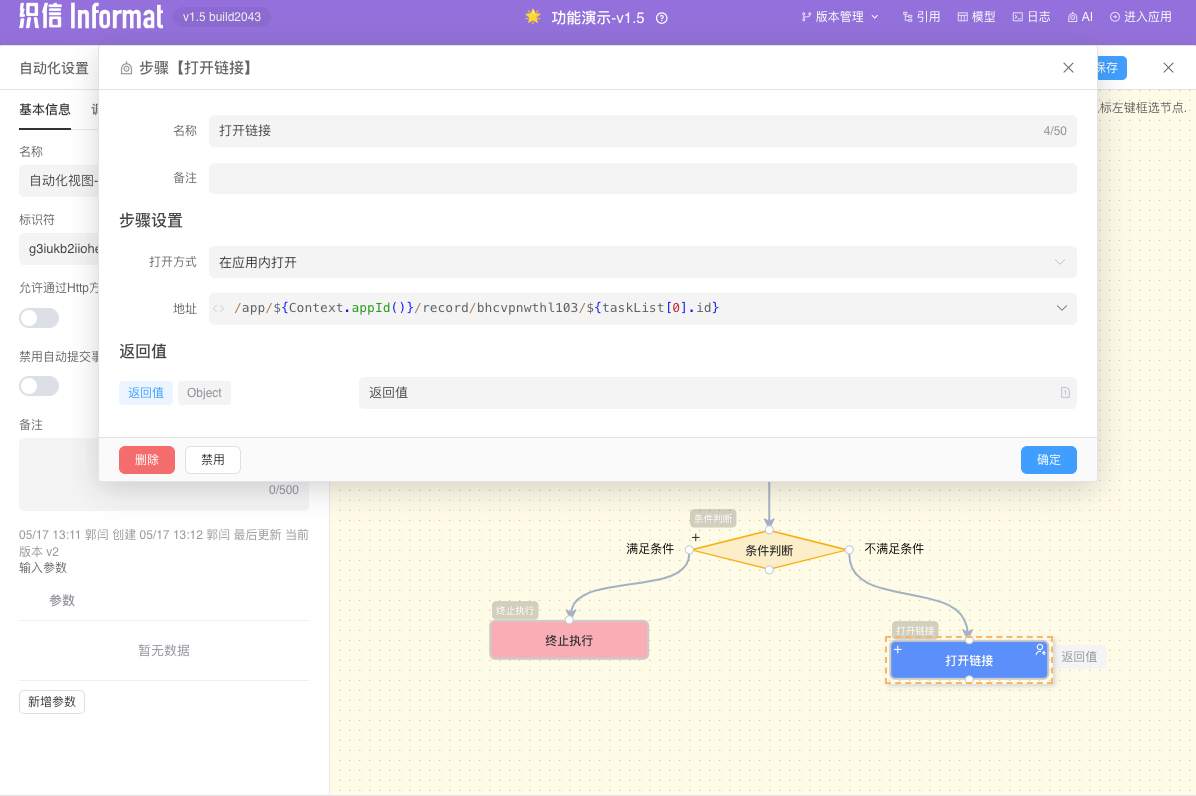Click the red 删除 button
The image size is (1196, 796).
point(147,460)
